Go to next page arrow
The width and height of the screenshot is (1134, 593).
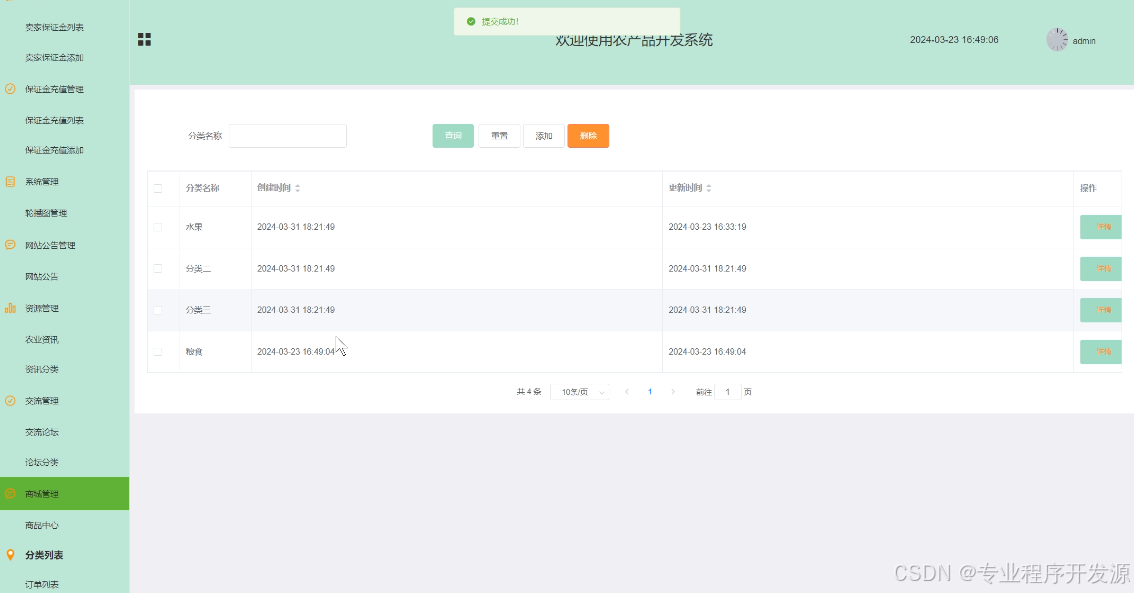coord(673,392)
